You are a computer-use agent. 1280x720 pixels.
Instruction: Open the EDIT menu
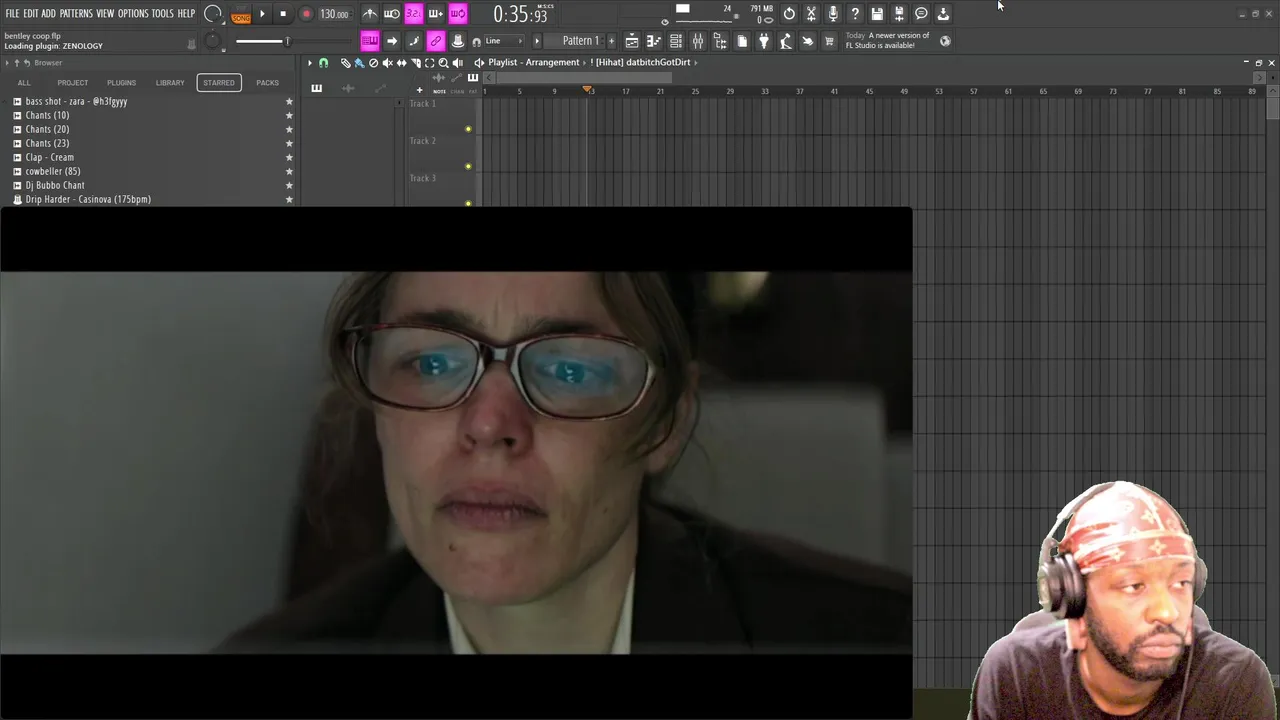[30, 14]
